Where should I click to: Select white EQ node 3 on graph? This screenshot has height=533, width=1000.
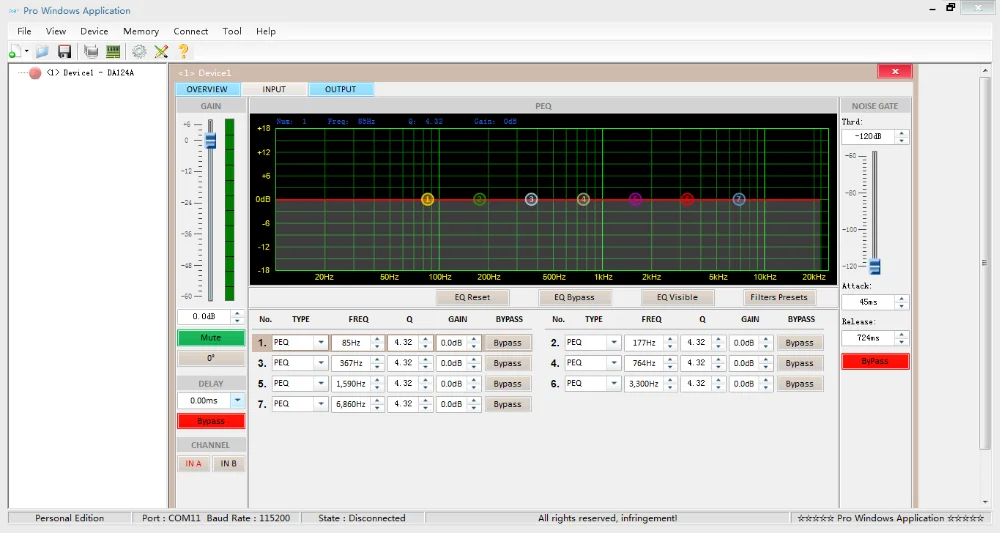coord(531,200)
